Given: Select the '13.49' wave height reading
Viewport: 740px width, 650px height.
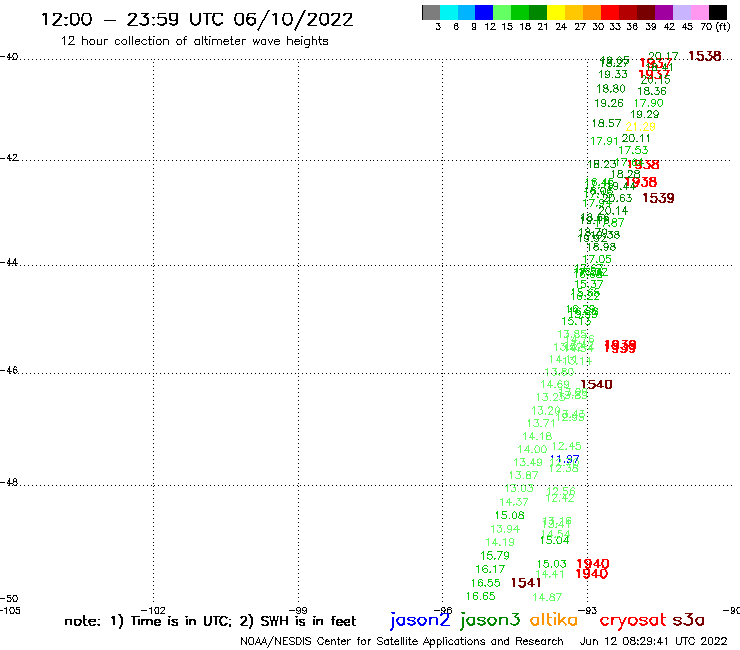Looking at the screenshot, I should coord(528,462).
